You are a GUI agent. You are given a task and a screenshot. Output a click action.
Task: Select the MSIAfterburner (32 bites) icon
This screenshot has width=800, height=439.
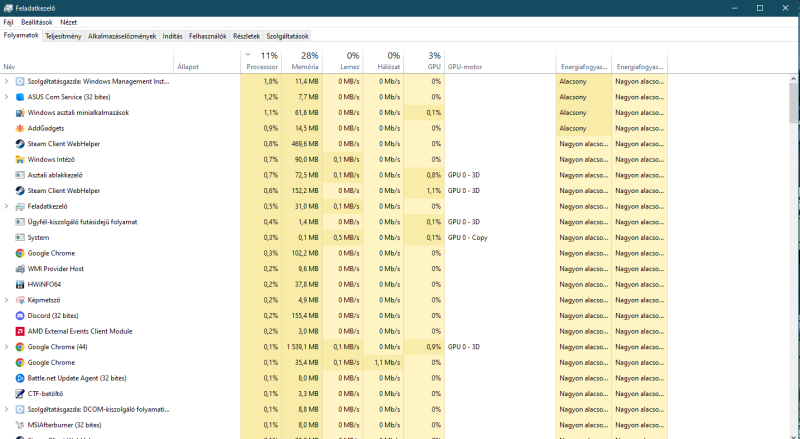[20, 425]
